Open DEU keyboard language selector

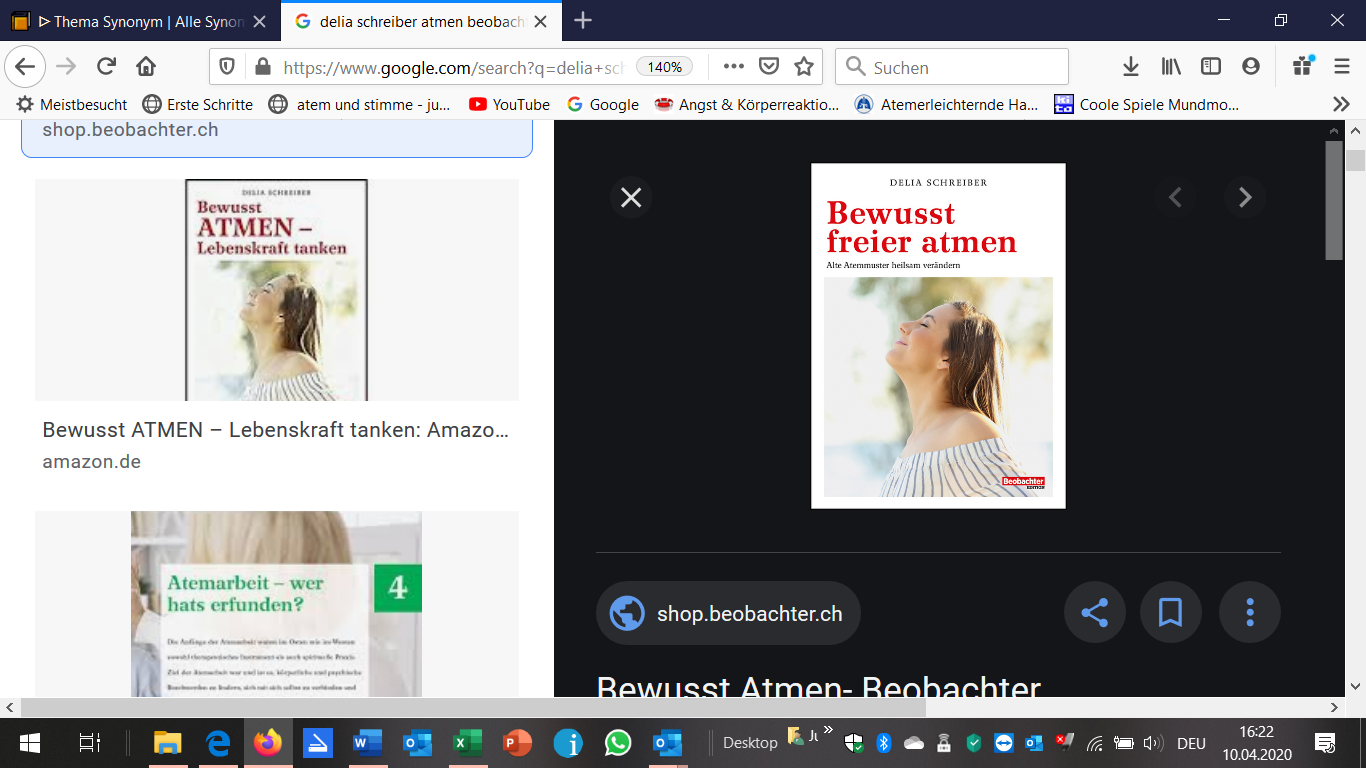tap(1191, 743)
